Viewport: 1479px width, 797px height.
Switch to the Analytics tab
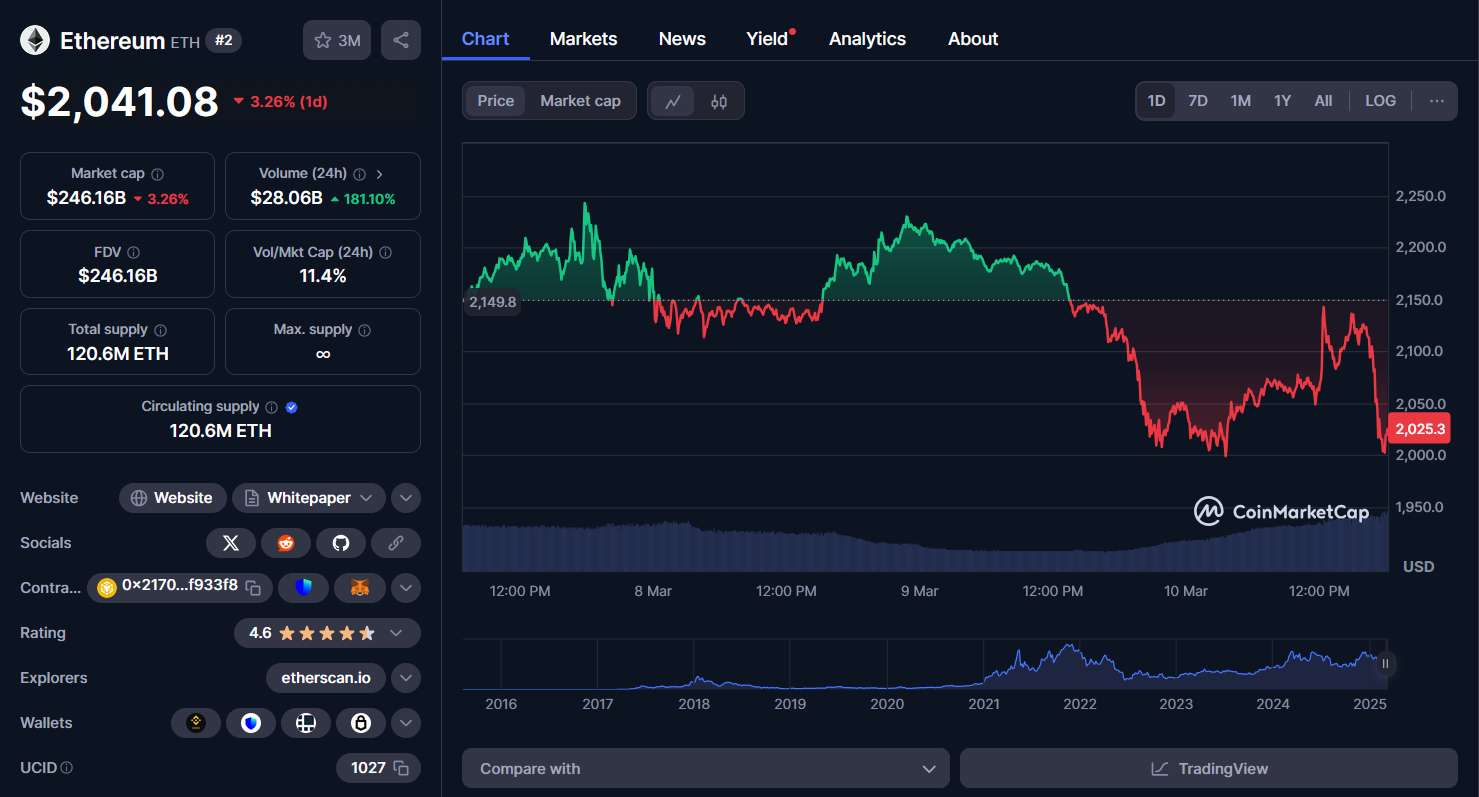(867, 39)
